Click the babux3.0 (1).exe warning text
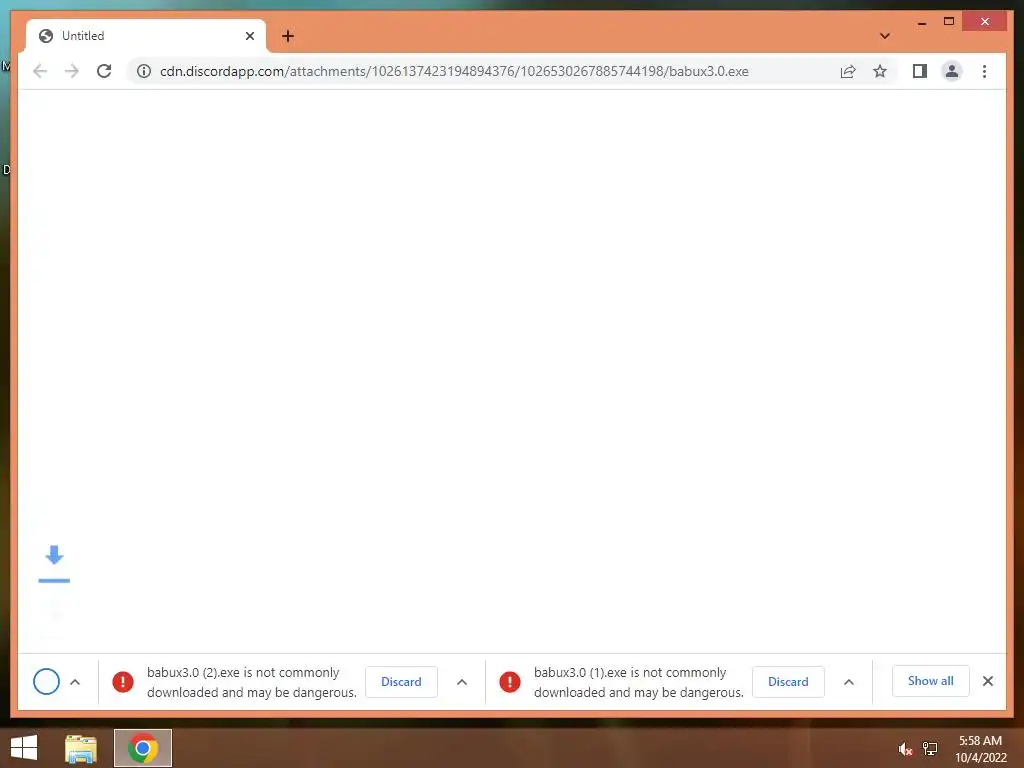Viewport: 1024px width, 768px height. [639, 682]
